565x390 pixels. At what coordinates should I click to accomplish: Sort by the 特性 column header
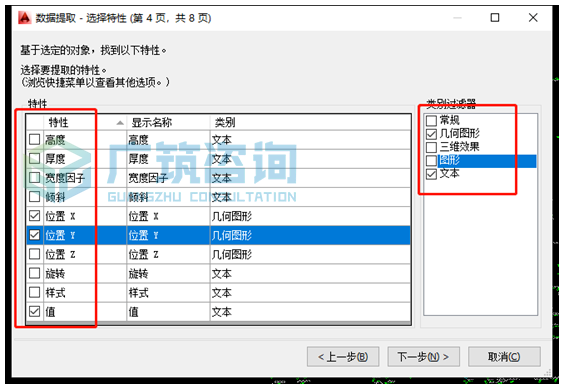(85, 123)
